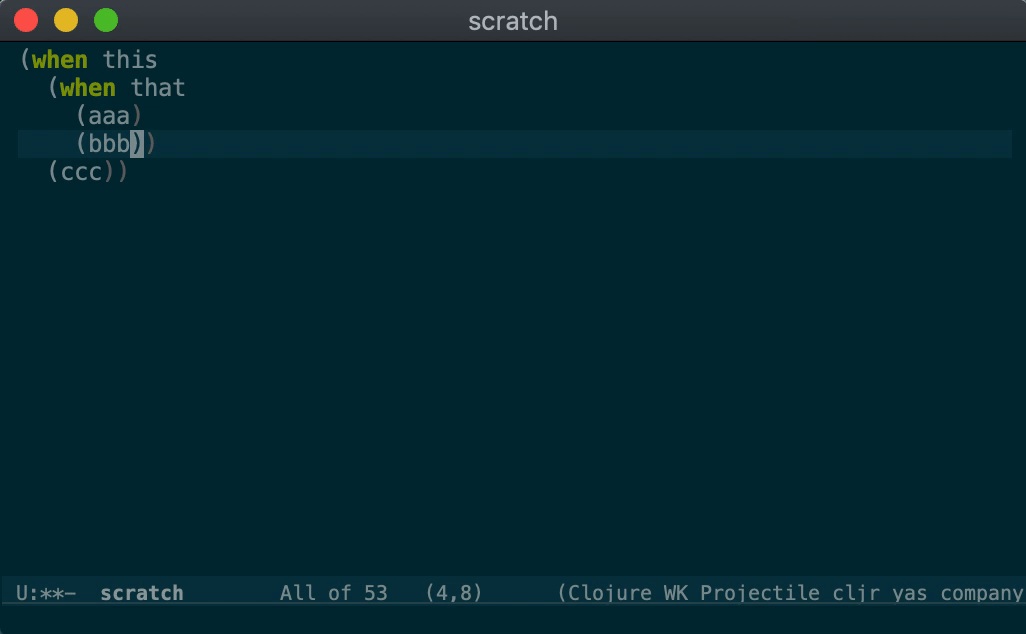1026x634 pixels.
Task: Close the scratch window with the red button
Action: coord(26,20)
